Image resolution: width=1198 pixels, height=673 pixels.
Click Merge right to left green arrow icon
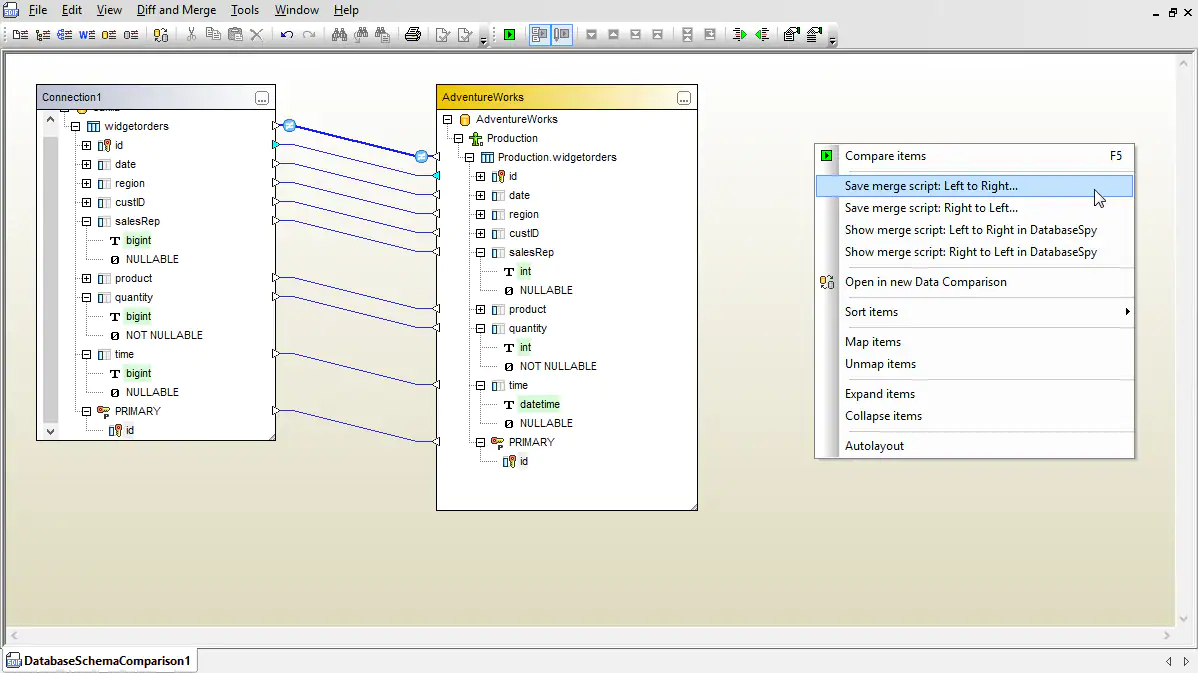pyautogui.click(x=762, y=35)
